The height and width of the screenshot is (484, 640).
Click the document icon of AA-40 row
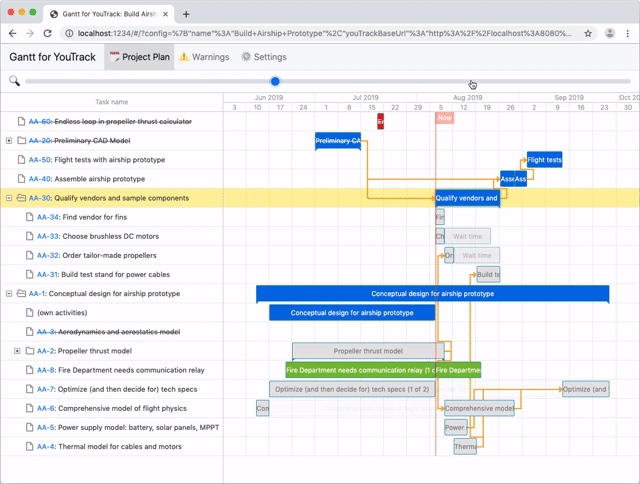click(21, 179)
